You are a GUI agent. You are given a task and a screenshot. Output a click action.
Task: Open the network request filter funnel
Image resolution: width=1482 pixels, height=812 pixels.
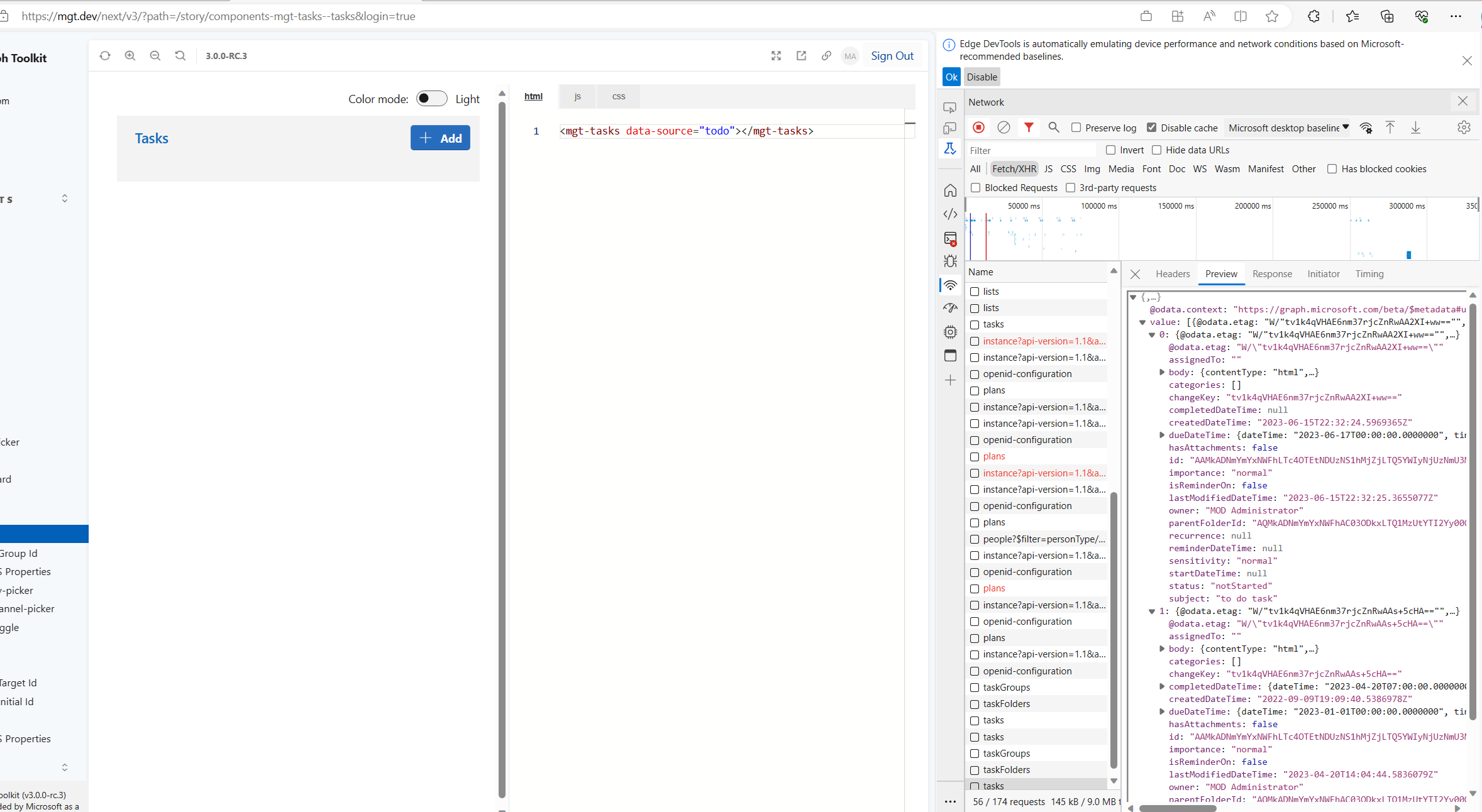1029,128
